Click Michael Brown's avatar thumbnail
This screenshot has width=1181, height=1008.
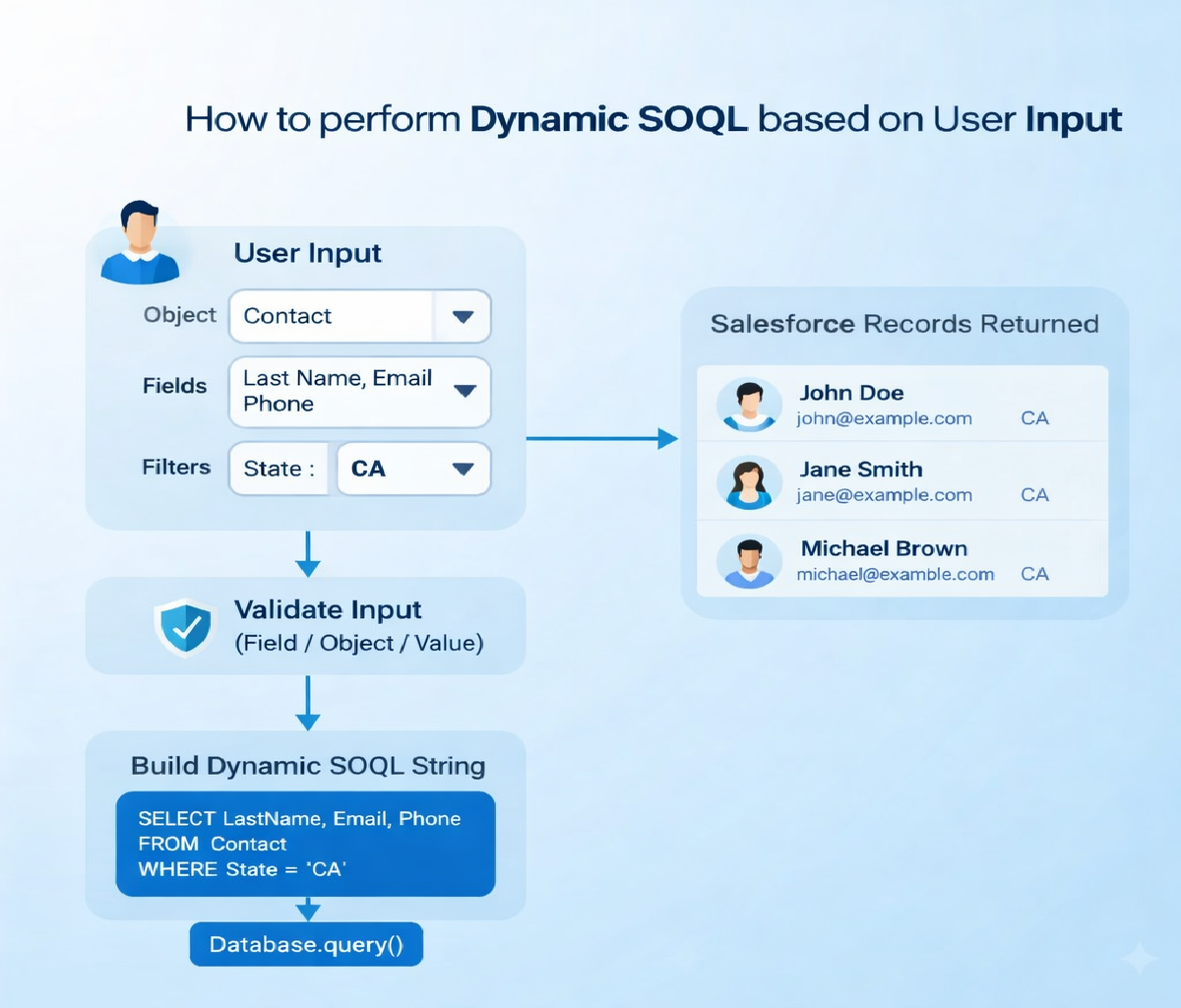pyautogui.click(x=750, y=560)
